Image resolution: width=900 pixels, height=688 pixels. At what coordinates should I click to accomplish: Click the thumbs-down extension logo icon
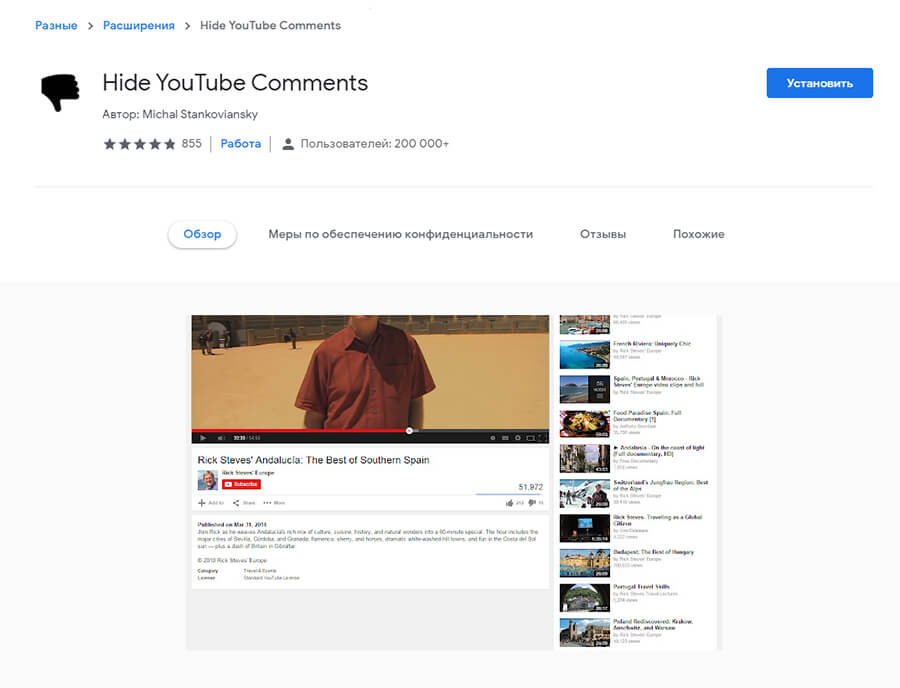click(x=59, y=93)
